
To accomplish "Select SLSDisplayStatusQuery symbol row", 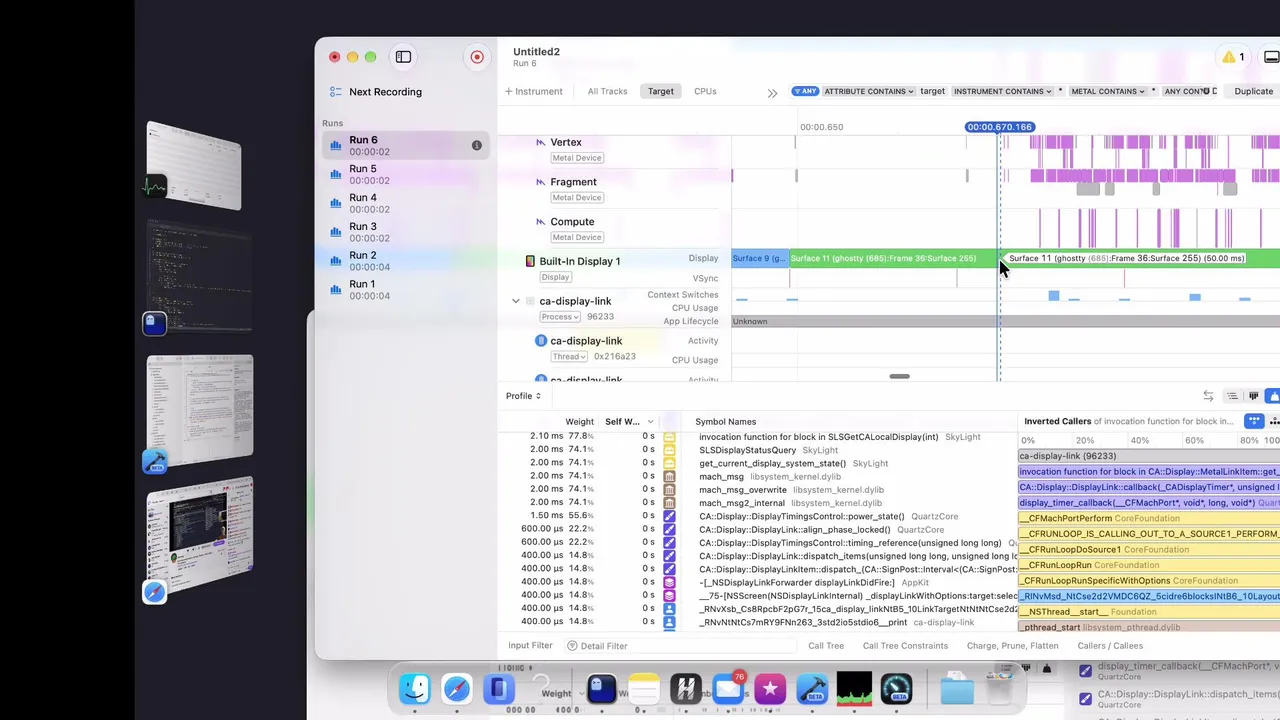I will pos(760,450).
